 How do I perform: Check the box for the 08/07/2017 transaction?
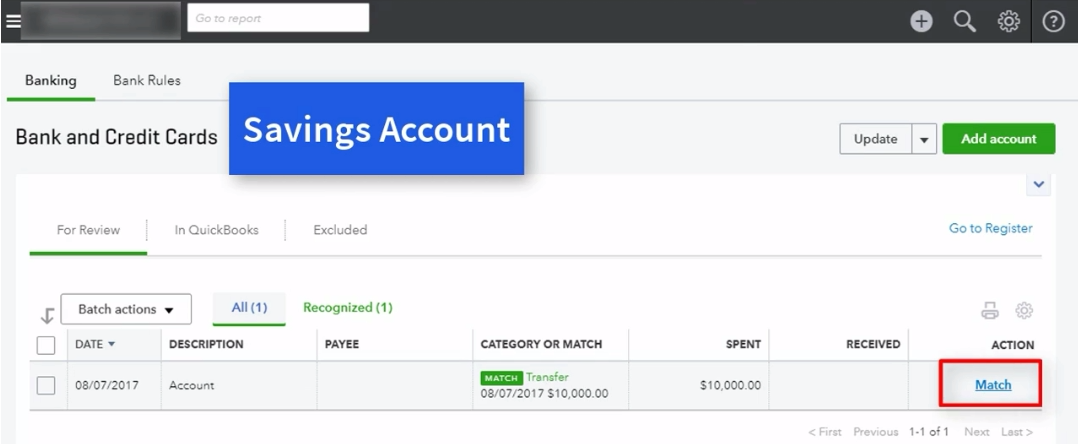[x=46, y=386]
